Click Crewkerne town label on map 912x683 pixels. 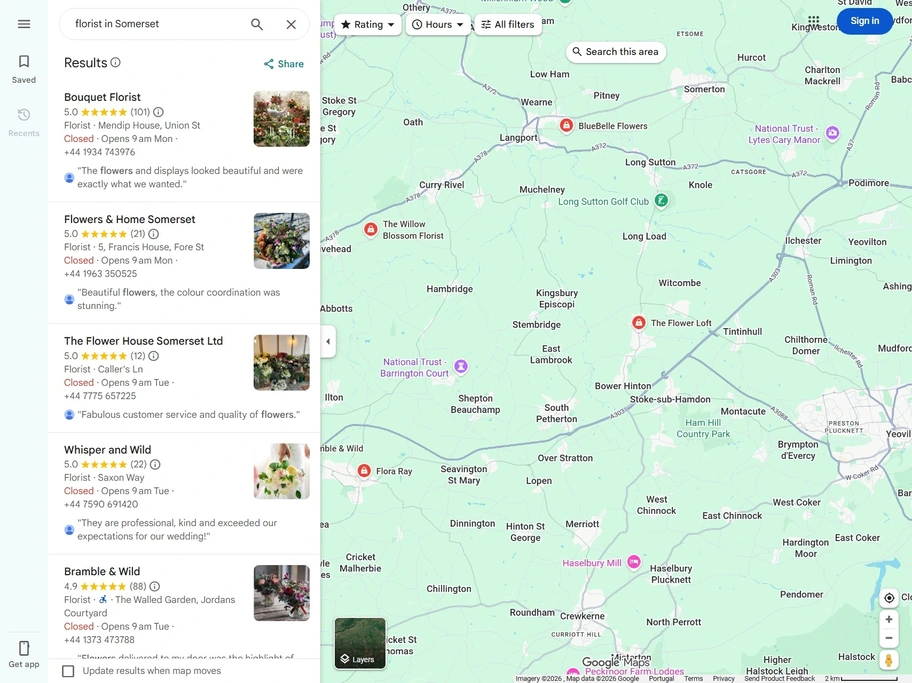click(582, 616)
